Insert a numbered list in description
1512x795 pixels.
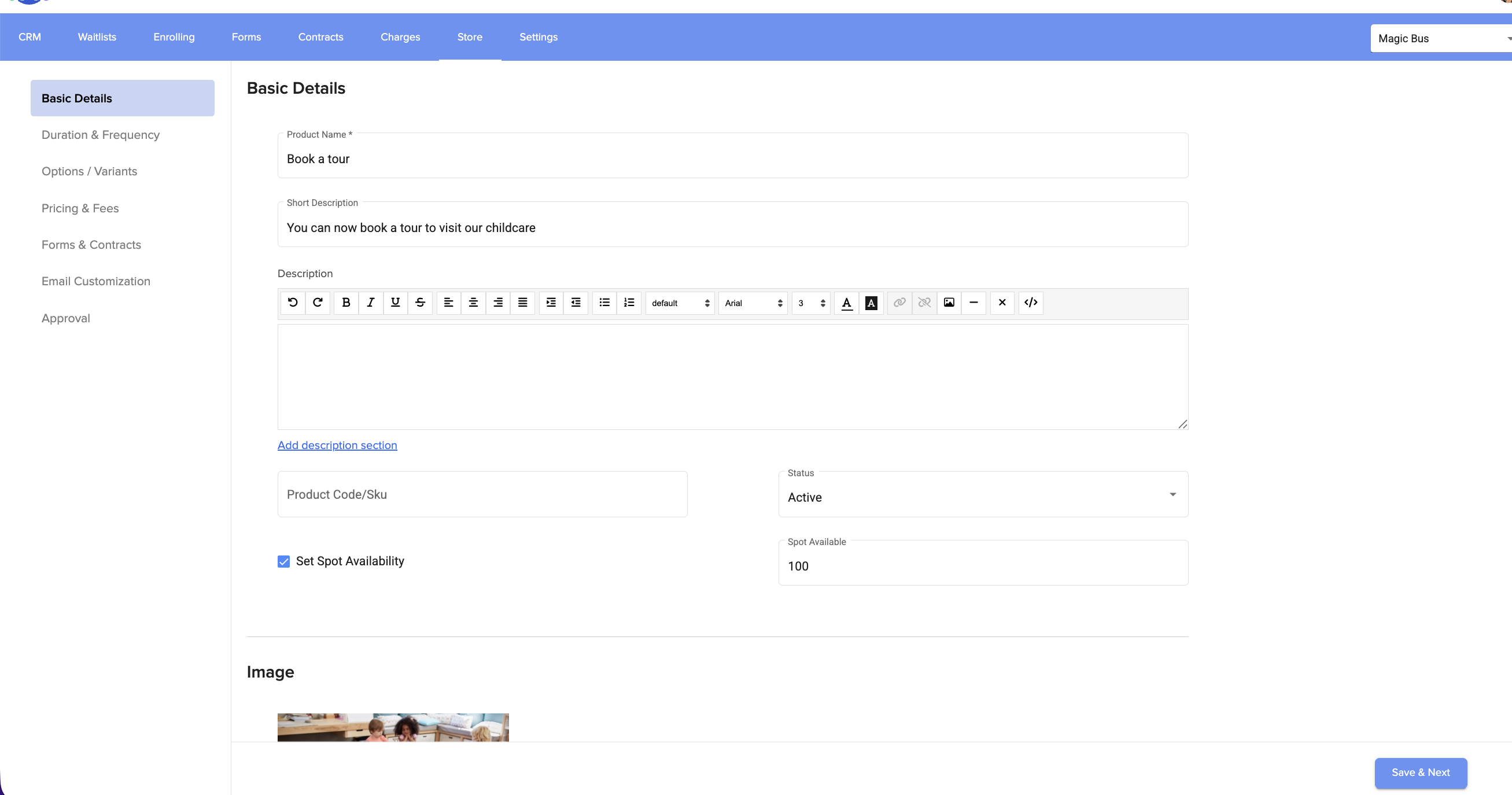pyautogui.click(x=629, y=303)
